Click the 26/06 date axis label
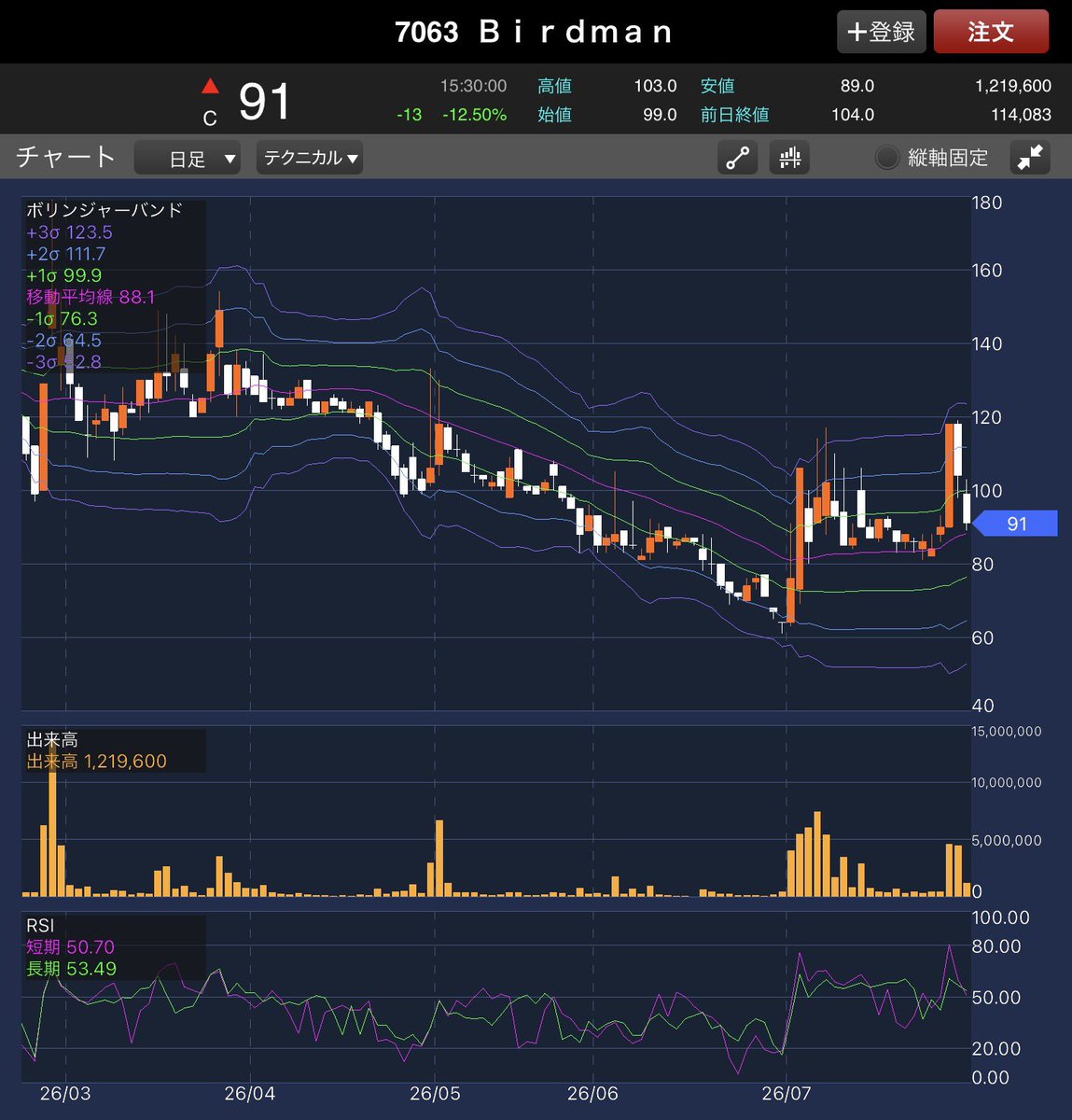Viewport: 1072px width, 1120px height. point(592,1093)
